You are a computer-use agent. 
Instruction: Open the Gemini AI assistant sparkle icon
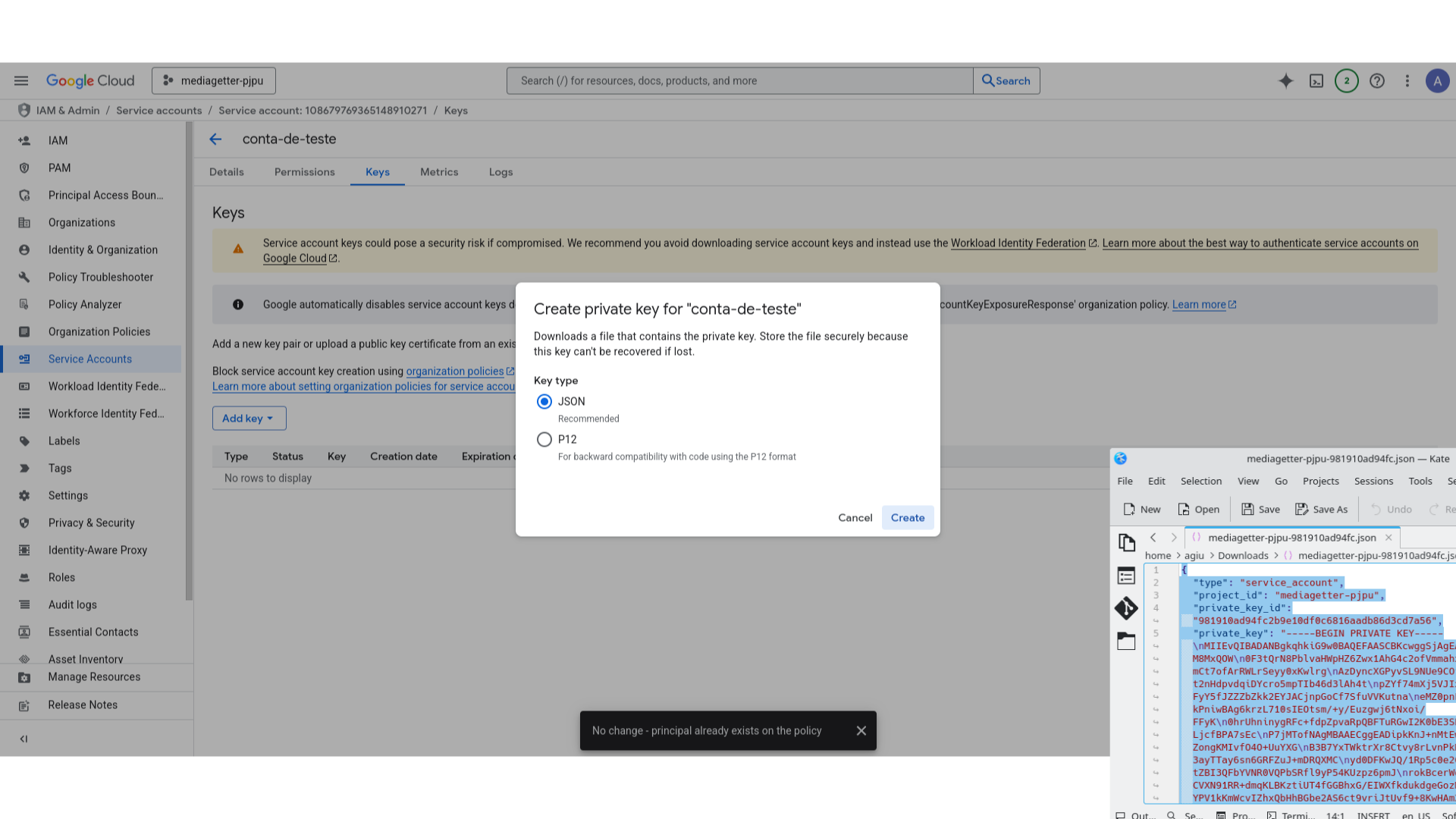point(1285,81)
